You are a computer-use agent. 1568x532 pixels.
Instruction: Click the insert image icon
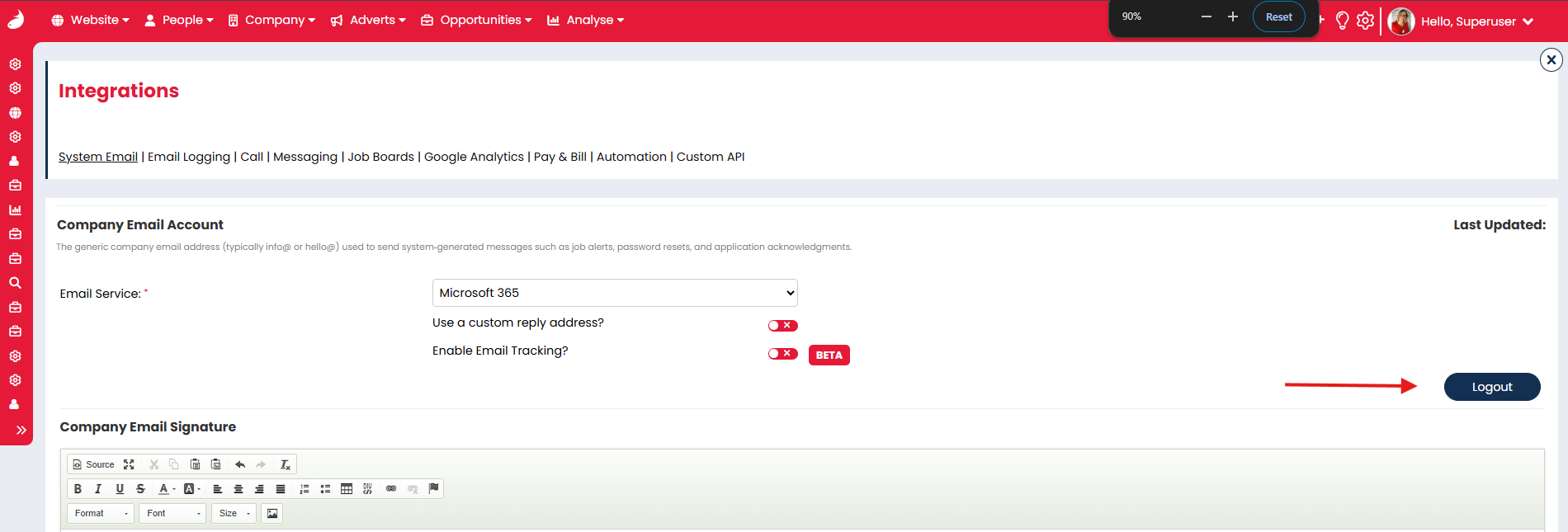(x=272, y=513)
